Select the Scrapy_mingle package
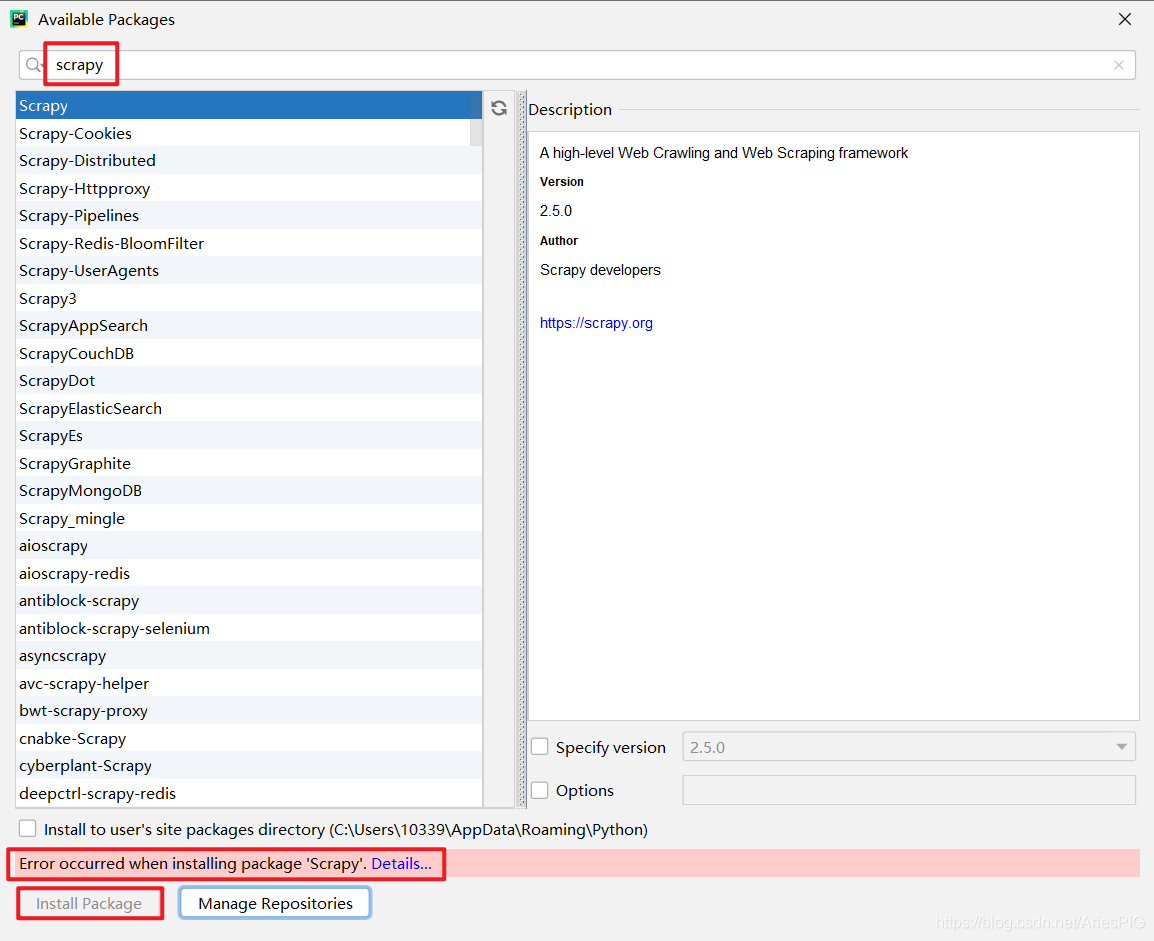Image resolution: width=1154 pixels, height=941 pixels. tap(249, 518)
